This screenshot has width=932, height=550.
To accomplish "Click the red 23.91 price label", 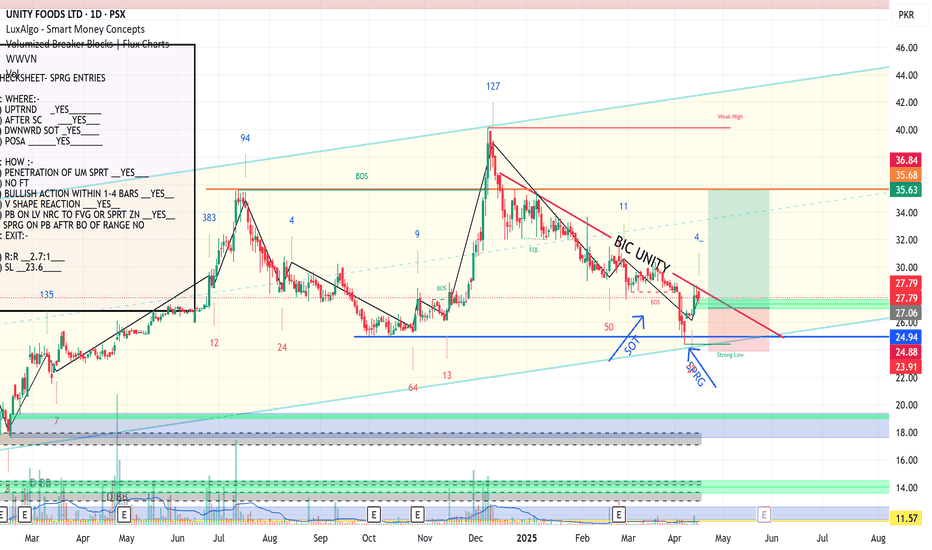I will coord(906,367).
